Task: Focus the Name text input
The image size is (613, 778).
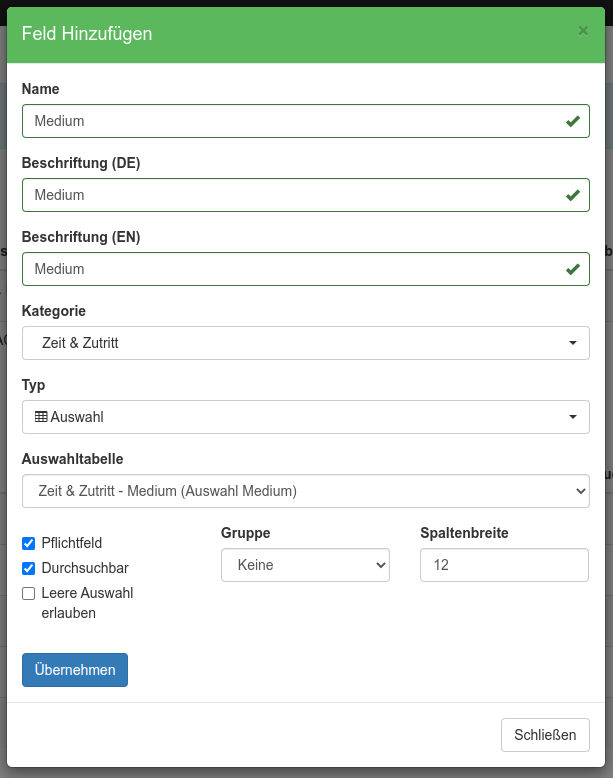Action: click(290, 121)
